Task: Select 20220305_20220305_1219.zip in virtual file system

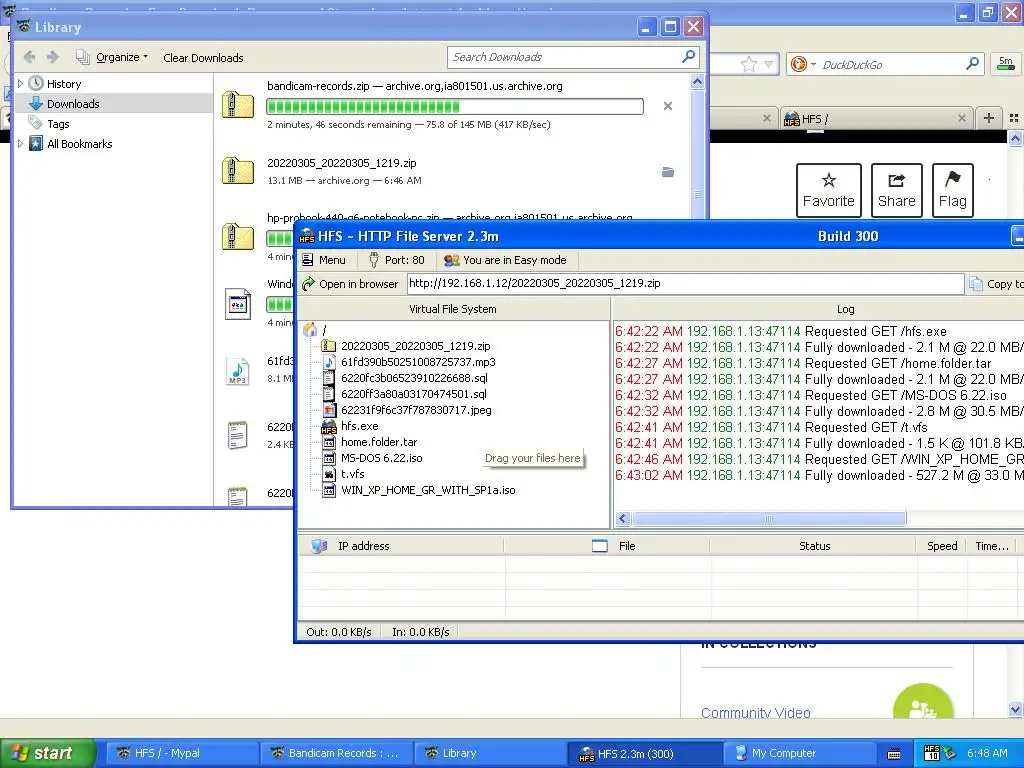Action: point(415,346)
